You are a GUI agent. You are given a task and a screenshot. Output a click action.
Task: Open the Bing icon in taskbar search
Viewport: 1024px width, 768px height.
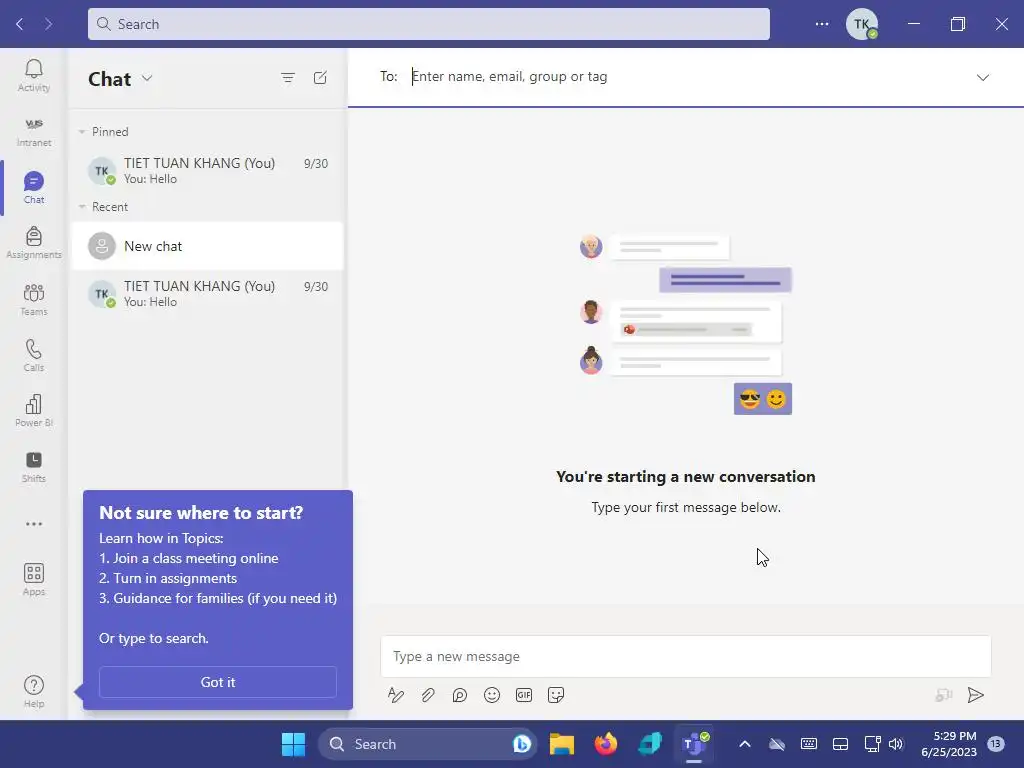tap(521, 744)
